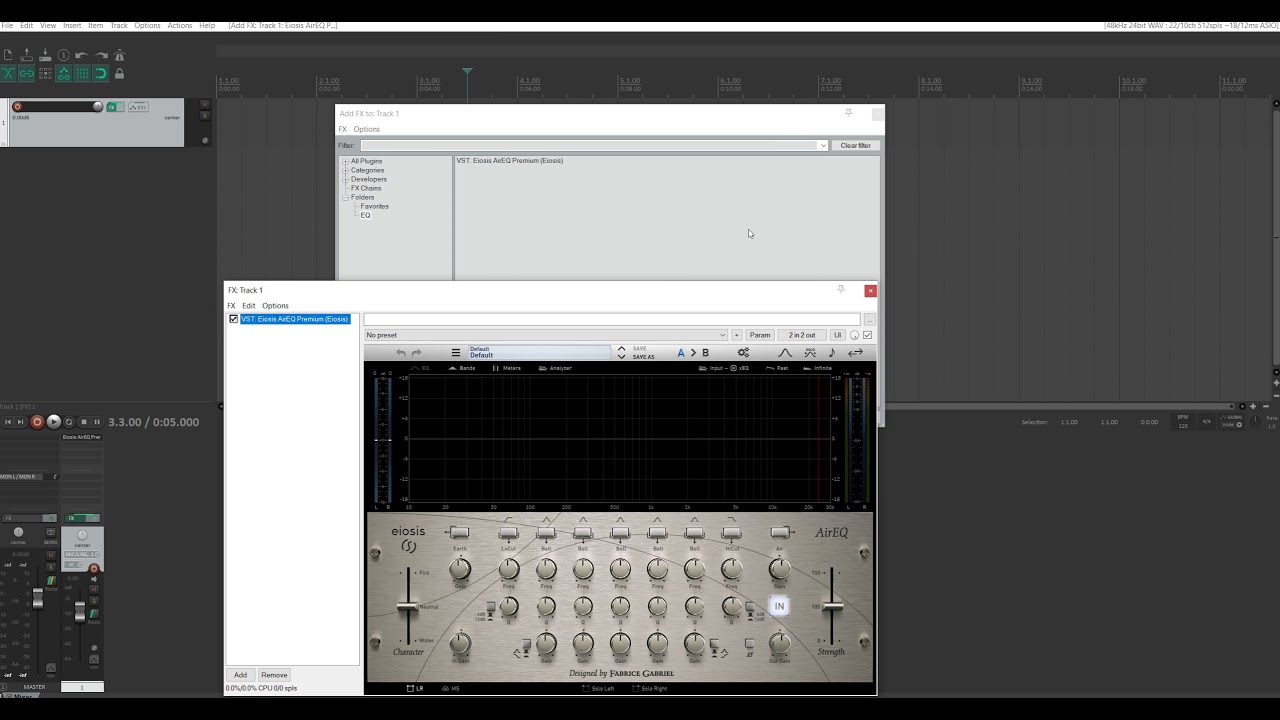
Task: Toggle auto-crossfade toolbar icon
Action: click(x=8, y=73)
